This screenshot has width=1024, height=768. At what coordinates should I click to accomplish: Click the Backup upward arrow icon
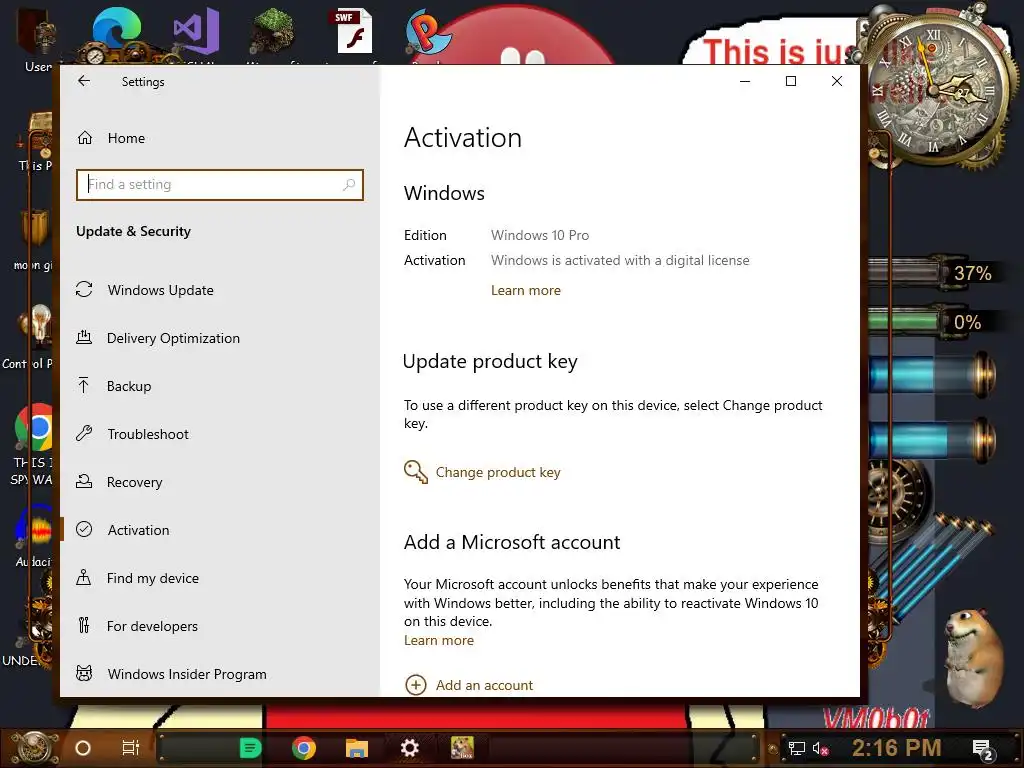coord(84,385)
